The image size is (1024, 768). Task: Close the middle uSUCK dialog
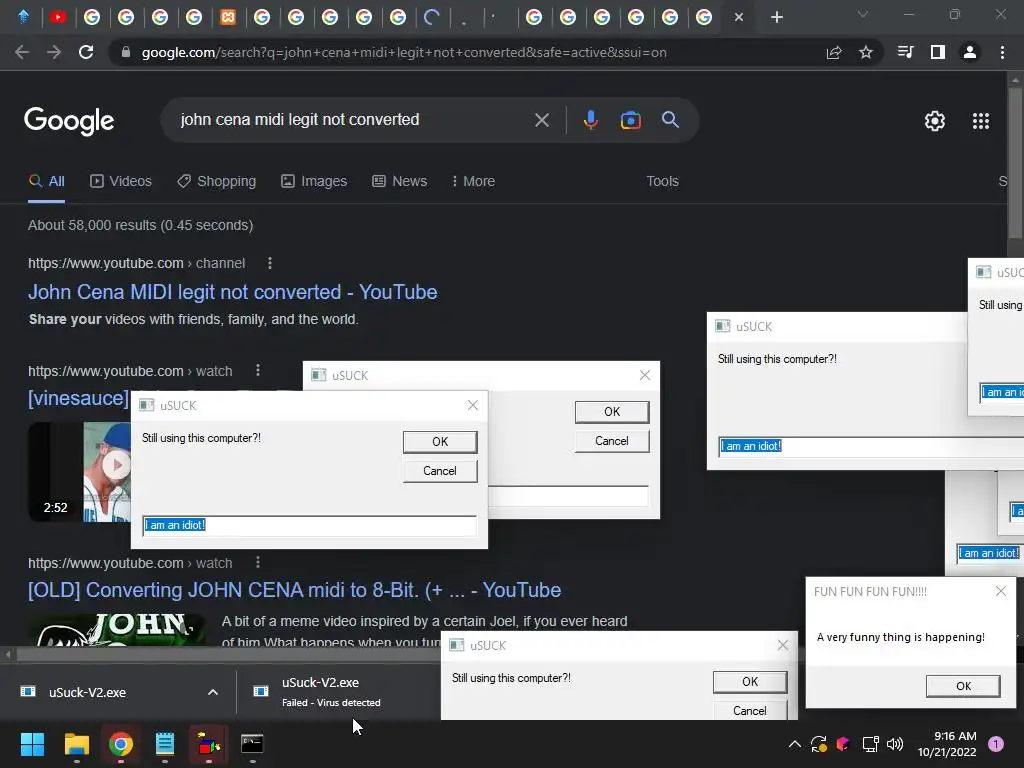(x=645, y=375)
